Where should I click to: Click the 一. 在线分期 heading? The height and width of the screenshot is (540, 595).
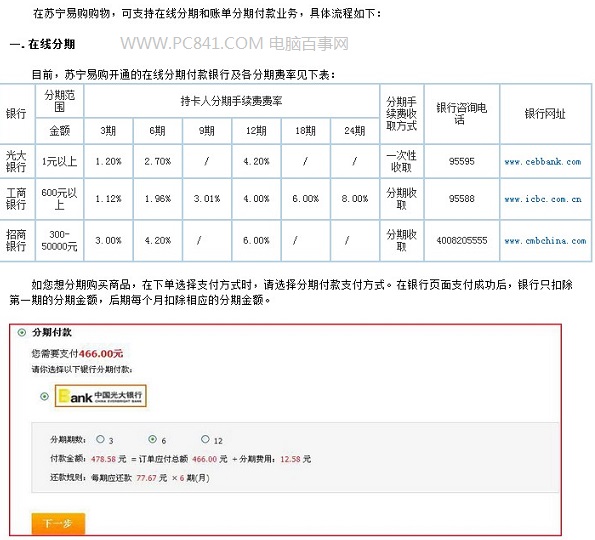42,44
